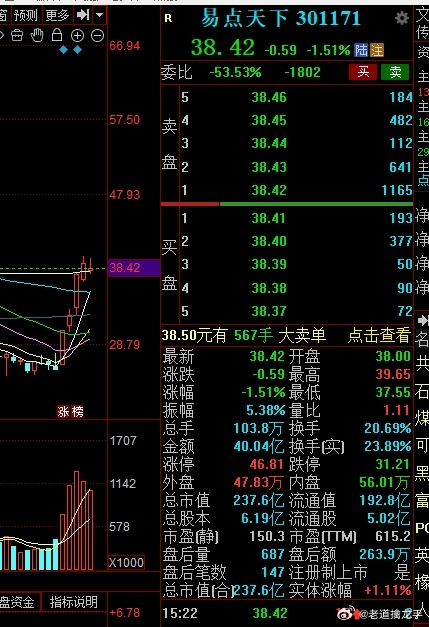Click the red 买 button
The width and height of the screenshot is (429, 627).
[x=363, y=72]
